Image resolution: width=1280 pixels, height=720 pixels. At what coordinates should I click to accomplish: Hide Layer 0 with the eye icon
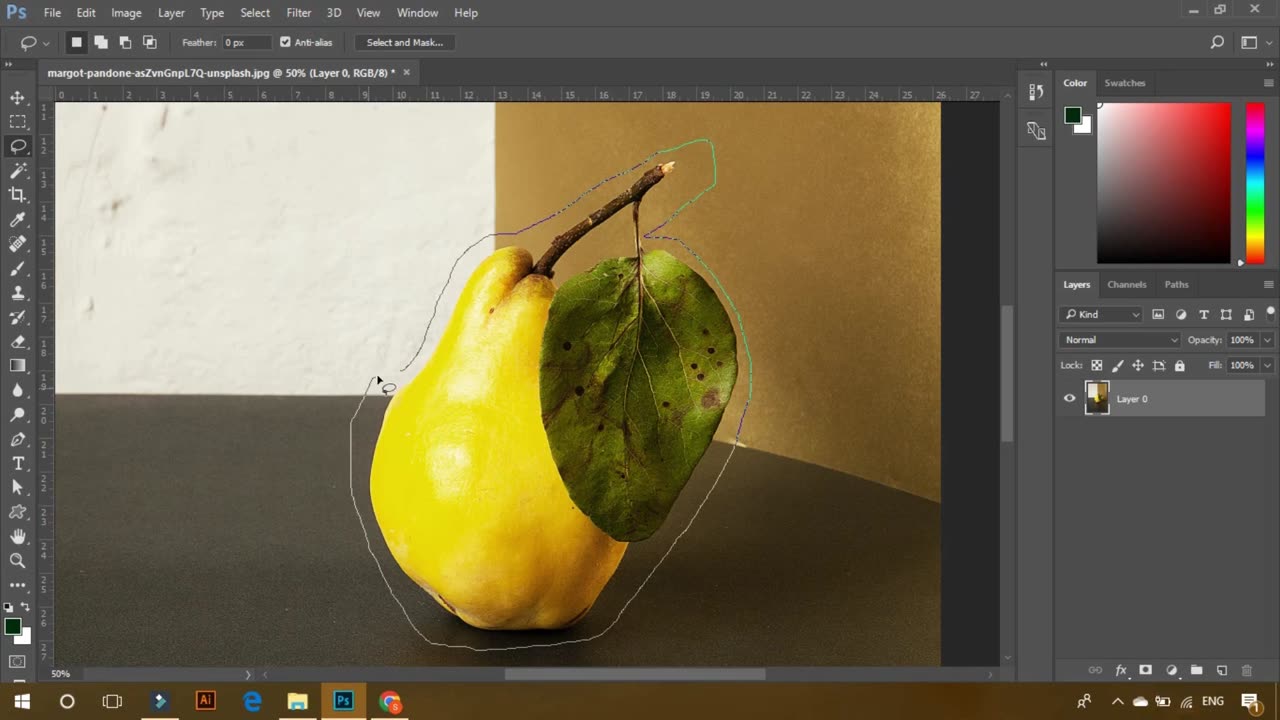(x=1069, y=398)
